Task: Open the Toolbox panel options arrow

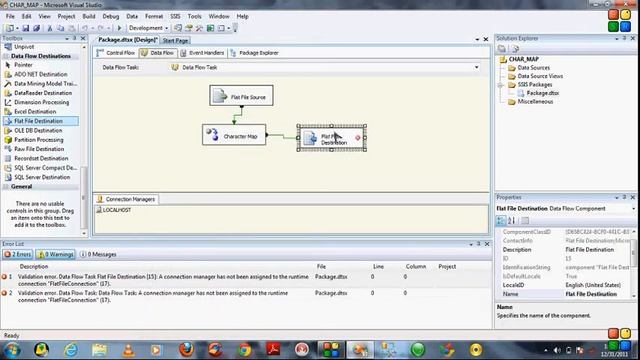Action: pyautogui.click(x=67, y=38)
